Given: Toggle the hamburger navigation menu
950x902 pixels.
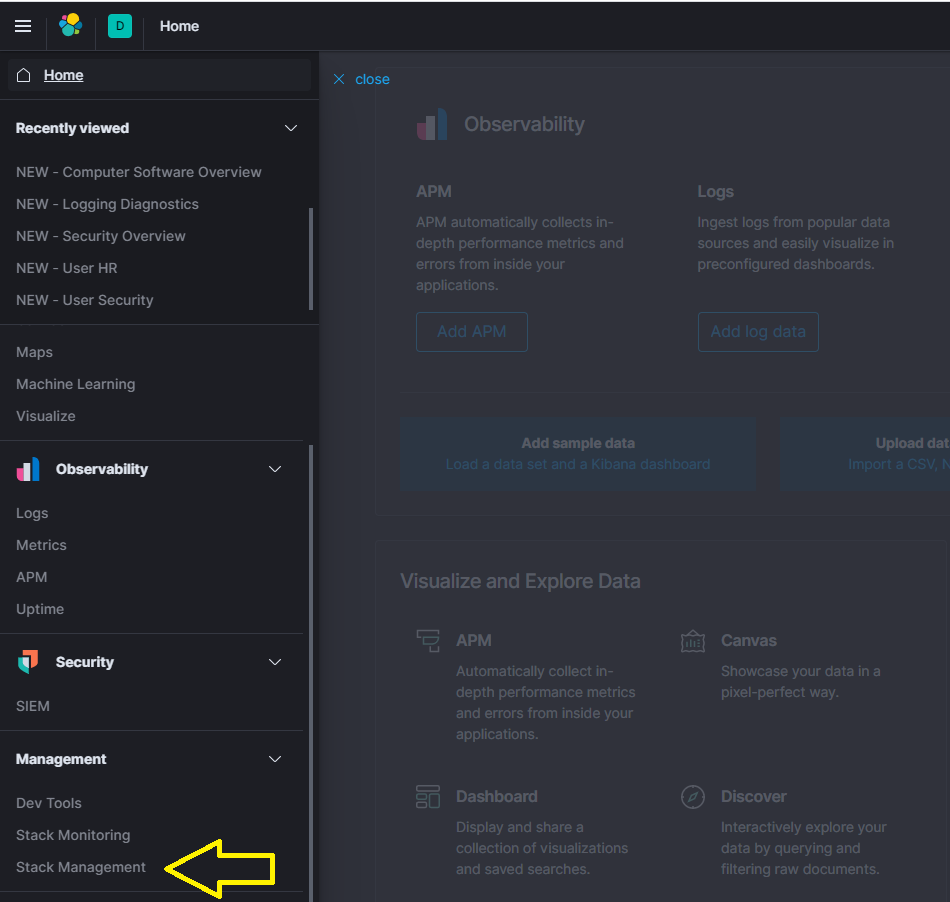Looking at the screenshot, I should [x=23, y=26].
